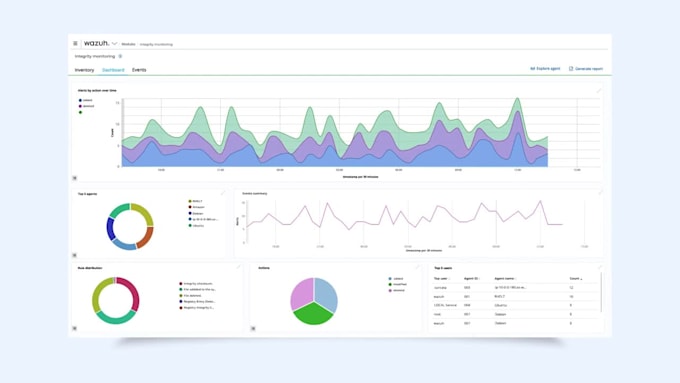The height and width of the screenshot is (383, 680).
Task: Click the File added to the system legend entry
Action: click(198, 289)
